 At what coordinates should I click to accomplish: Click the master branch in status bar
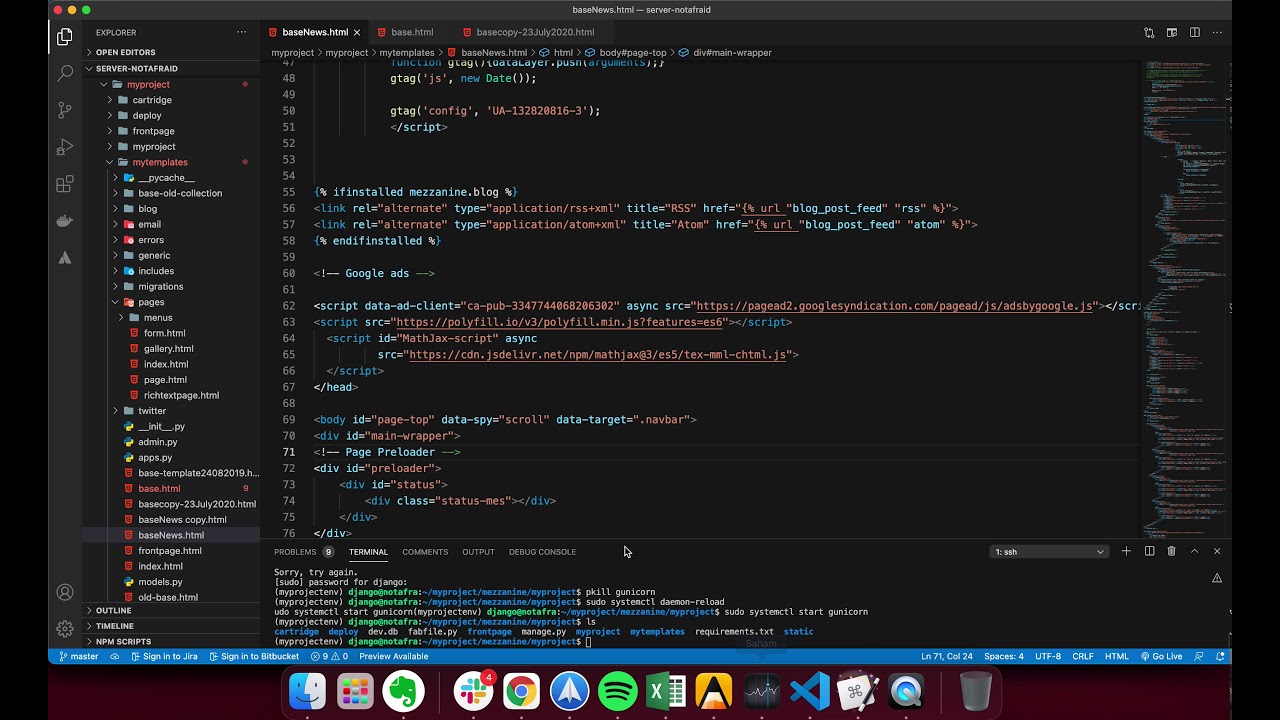pyautogui.click(x=78, y=656)
